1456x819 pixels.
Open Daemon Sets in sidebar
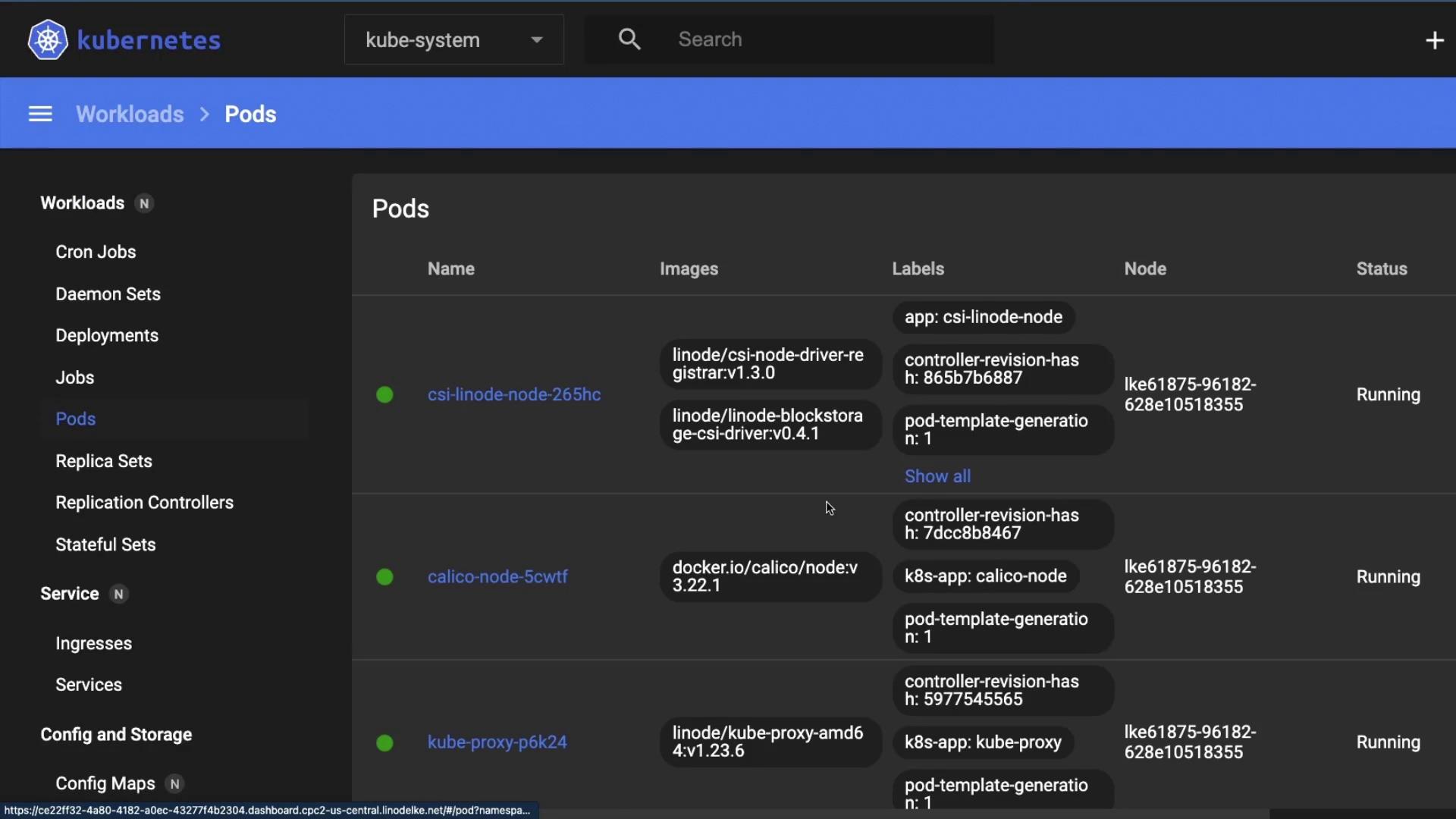(108, 293)
